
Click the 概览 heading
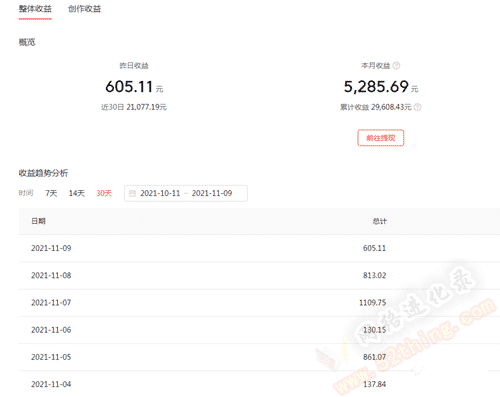coord(27,42)
